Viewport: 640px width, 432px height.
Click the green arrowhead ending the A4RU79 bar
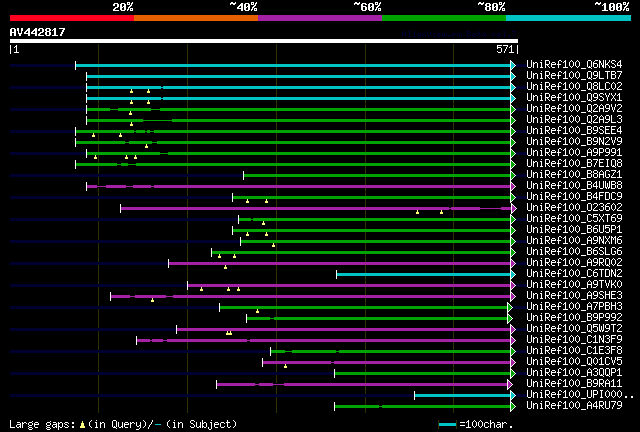click(513, 406)
